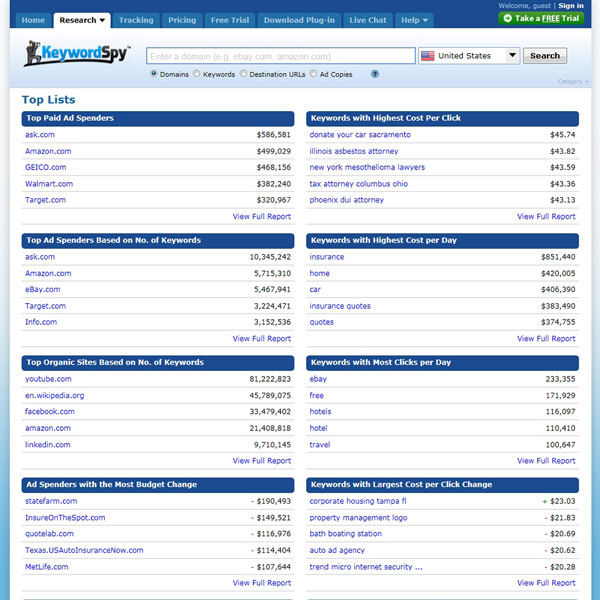Open keyword property management logo
Viewport: 600px width, 600px height.
pyautogui.click(x=358, y=517)
